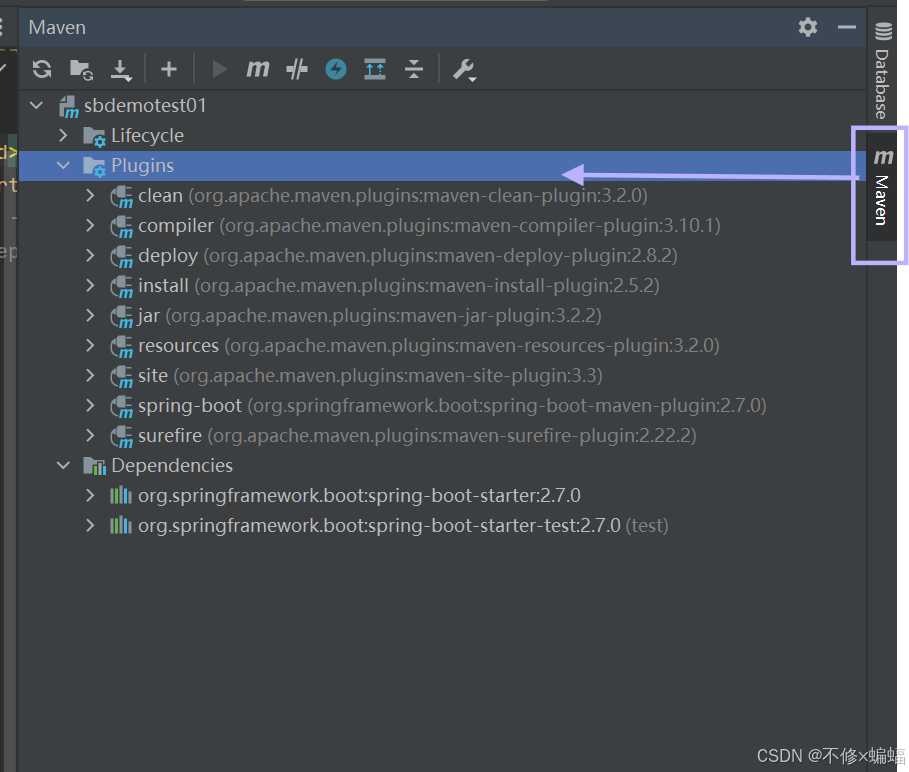This screenshot has width=909, height=772.
Task: Click spring-boot-starter-test library icon
Action: [x=121, y=526]
